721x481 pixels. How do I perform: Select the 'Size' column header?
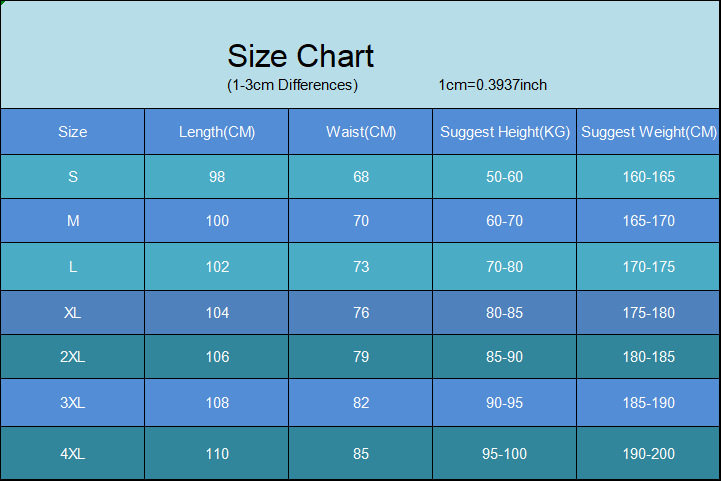[x=73, y=132]
